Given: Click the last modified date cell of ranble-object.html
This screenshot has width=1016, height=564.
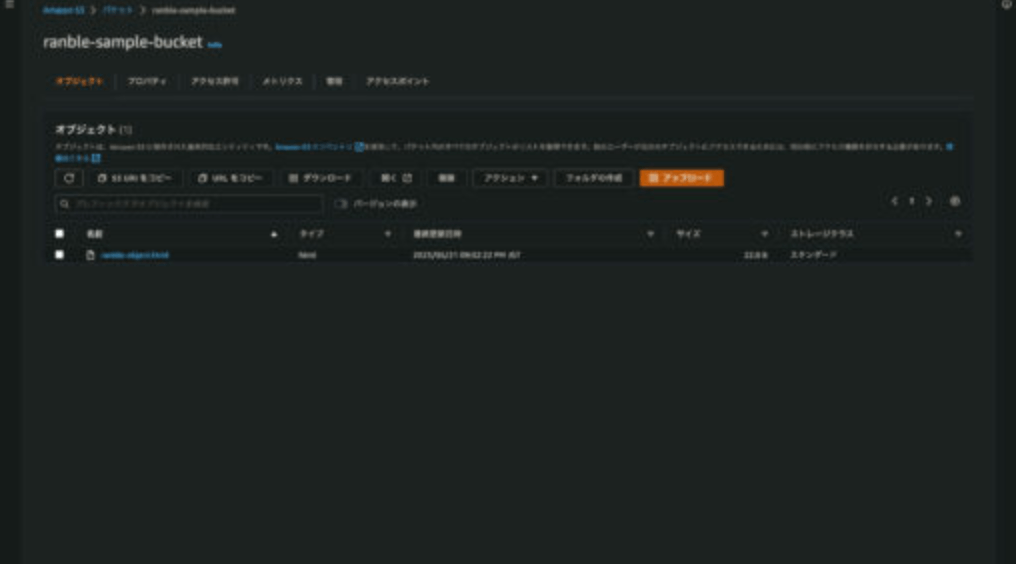Looking at the screenshot, I should tap(467, 255).
